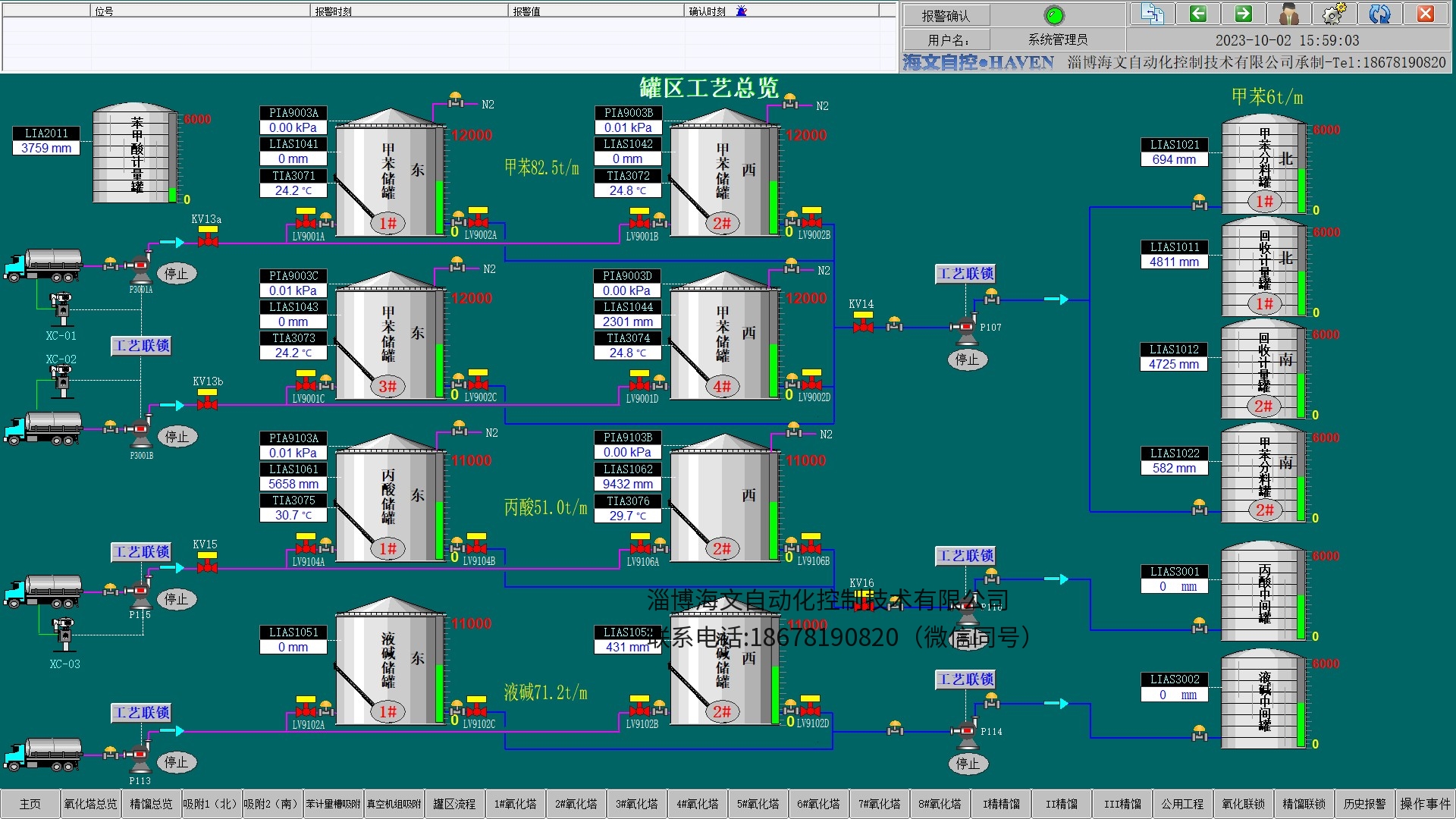Screen dimensions: 1456x819
Task: Click the KV14 valve icon
Action: pyautogui.click(x=863, y=322)
